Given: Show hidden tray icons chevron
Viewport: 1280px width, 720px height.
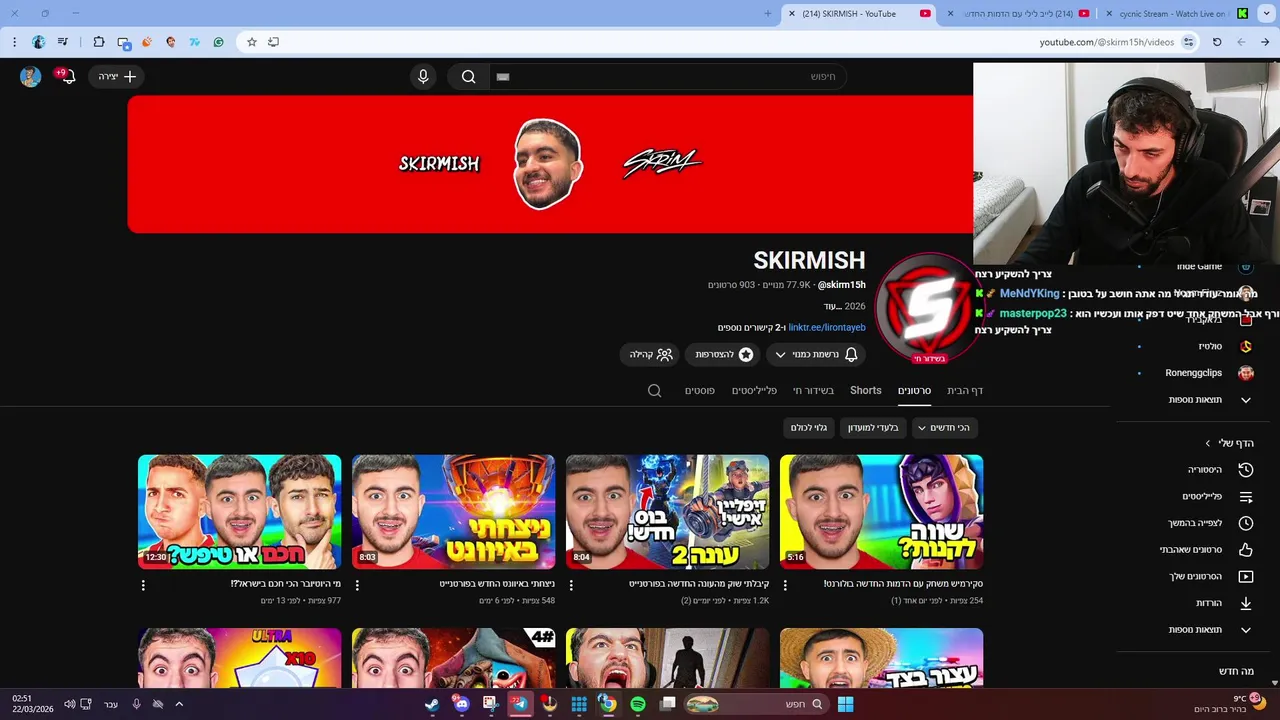Looking at the screenshot, I should pos(179,704).
